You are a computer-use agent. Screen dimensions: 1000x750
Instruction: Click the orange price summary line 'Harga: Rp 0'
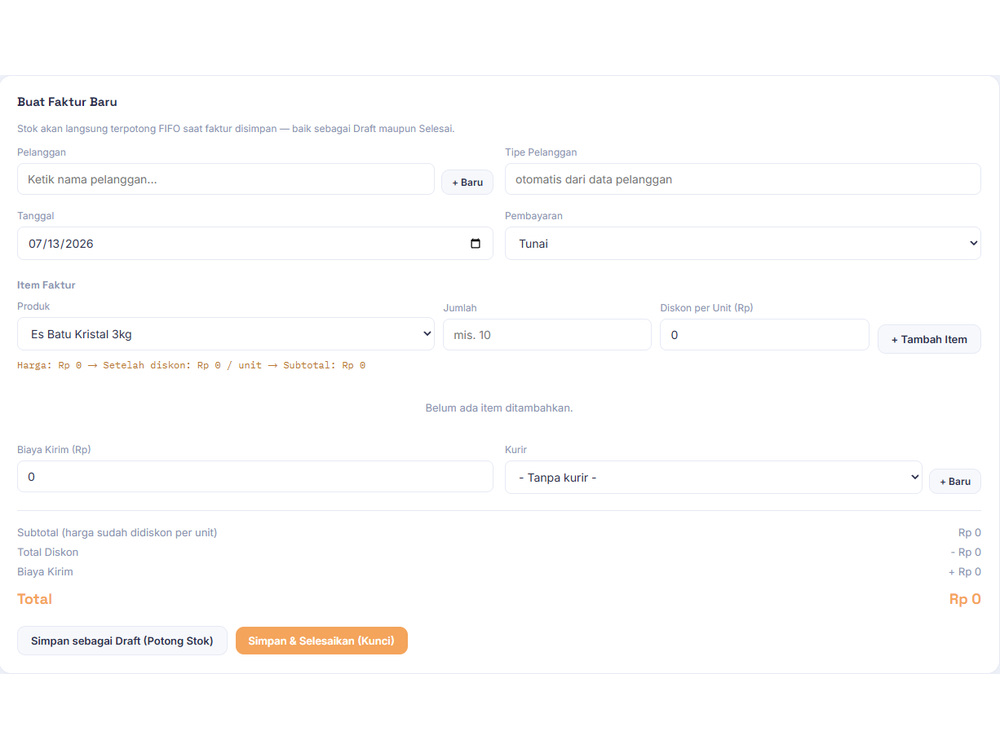[x=191, y=365]
